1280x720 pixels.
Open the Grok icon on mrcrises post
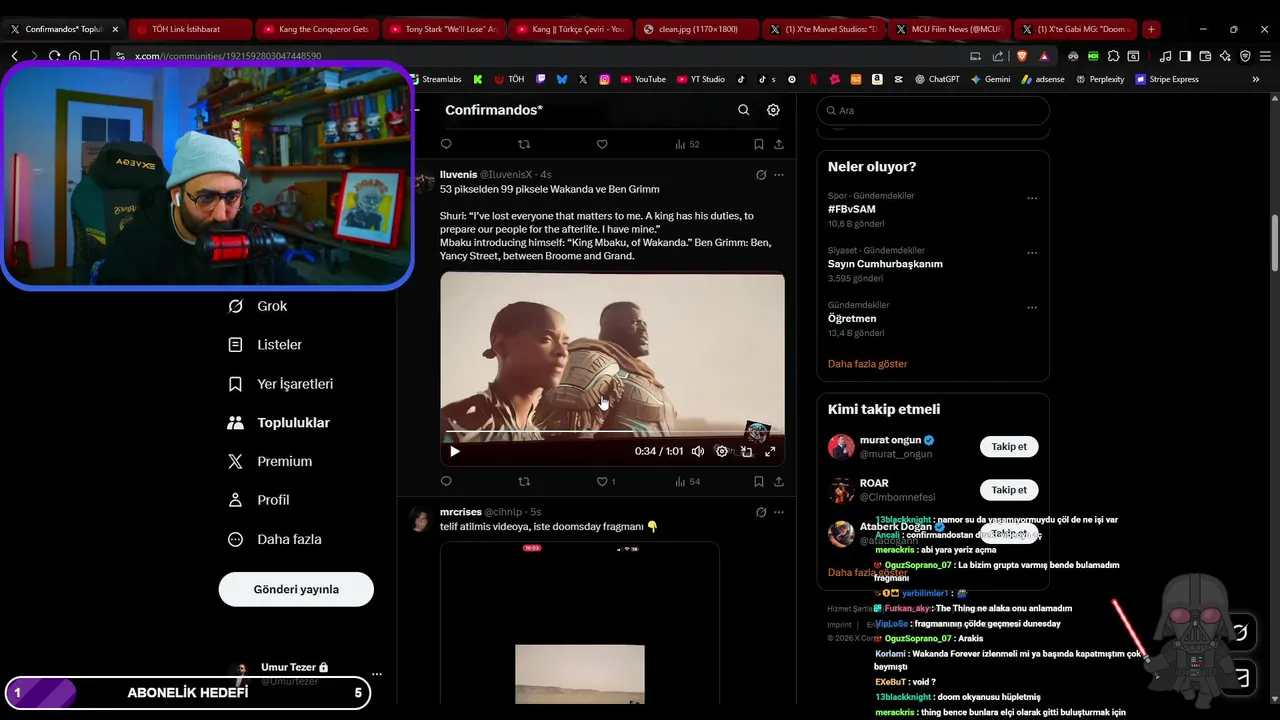(761, 512)
